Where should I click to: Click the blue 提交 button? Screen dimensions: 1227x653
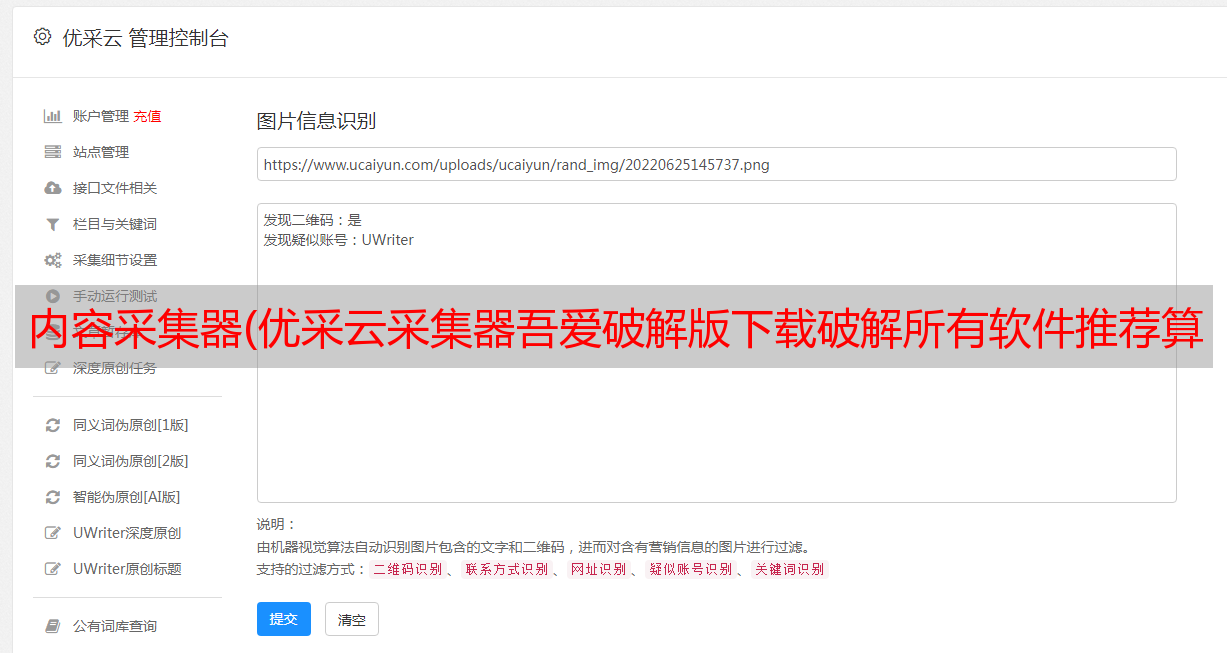point(284,619)
